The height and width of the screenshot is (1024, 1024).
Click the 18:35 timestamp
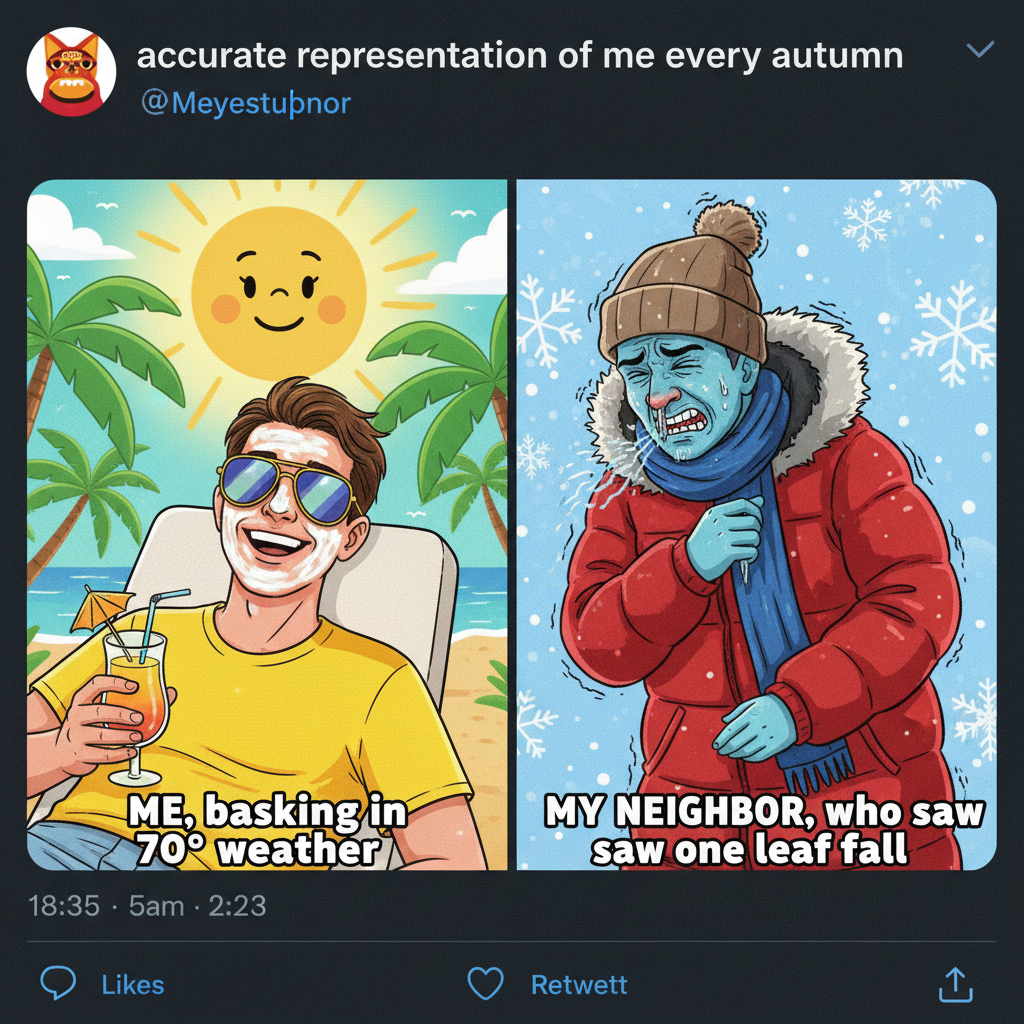(x=64, y=906)
